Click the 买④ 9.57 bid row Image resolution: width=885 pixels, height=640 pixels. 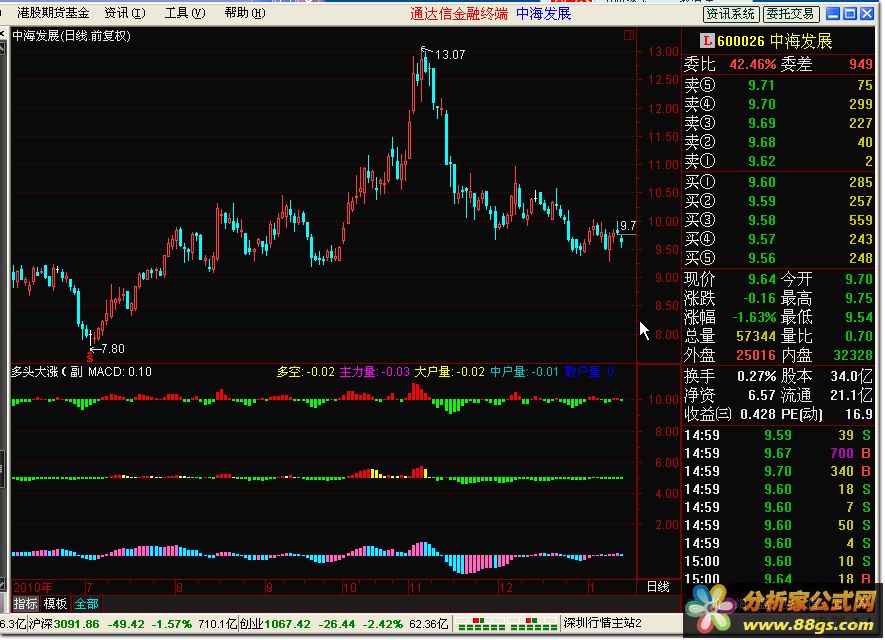(778, 240)
